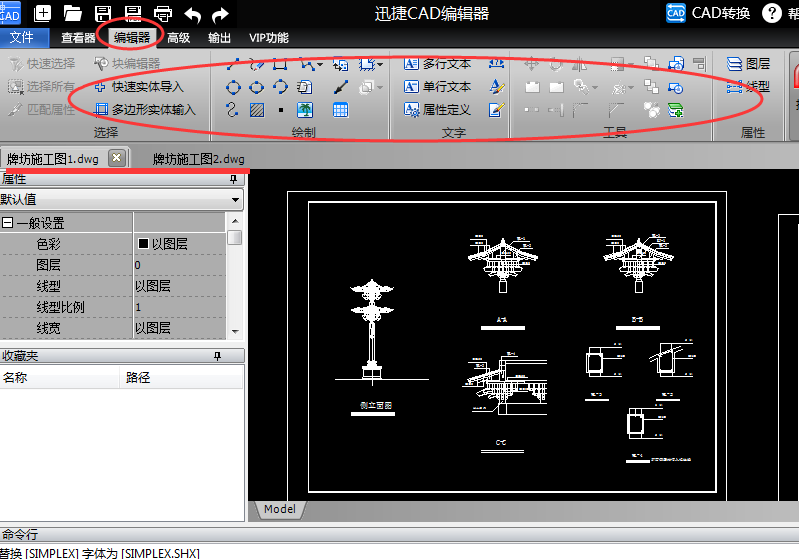This screenshot has height=559, width=799.
Task: Click the 色彩 black color swatch
Action: (143, 244)
